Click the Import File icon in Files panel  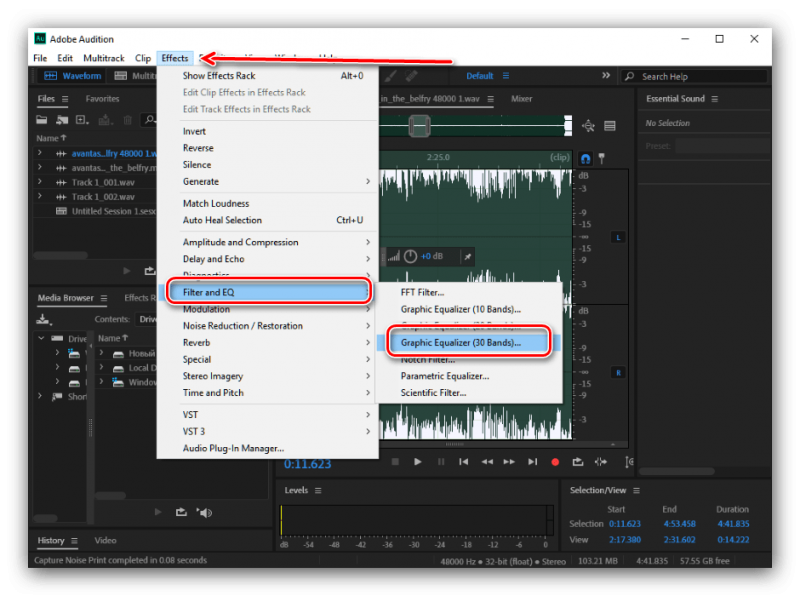(62, 120)
